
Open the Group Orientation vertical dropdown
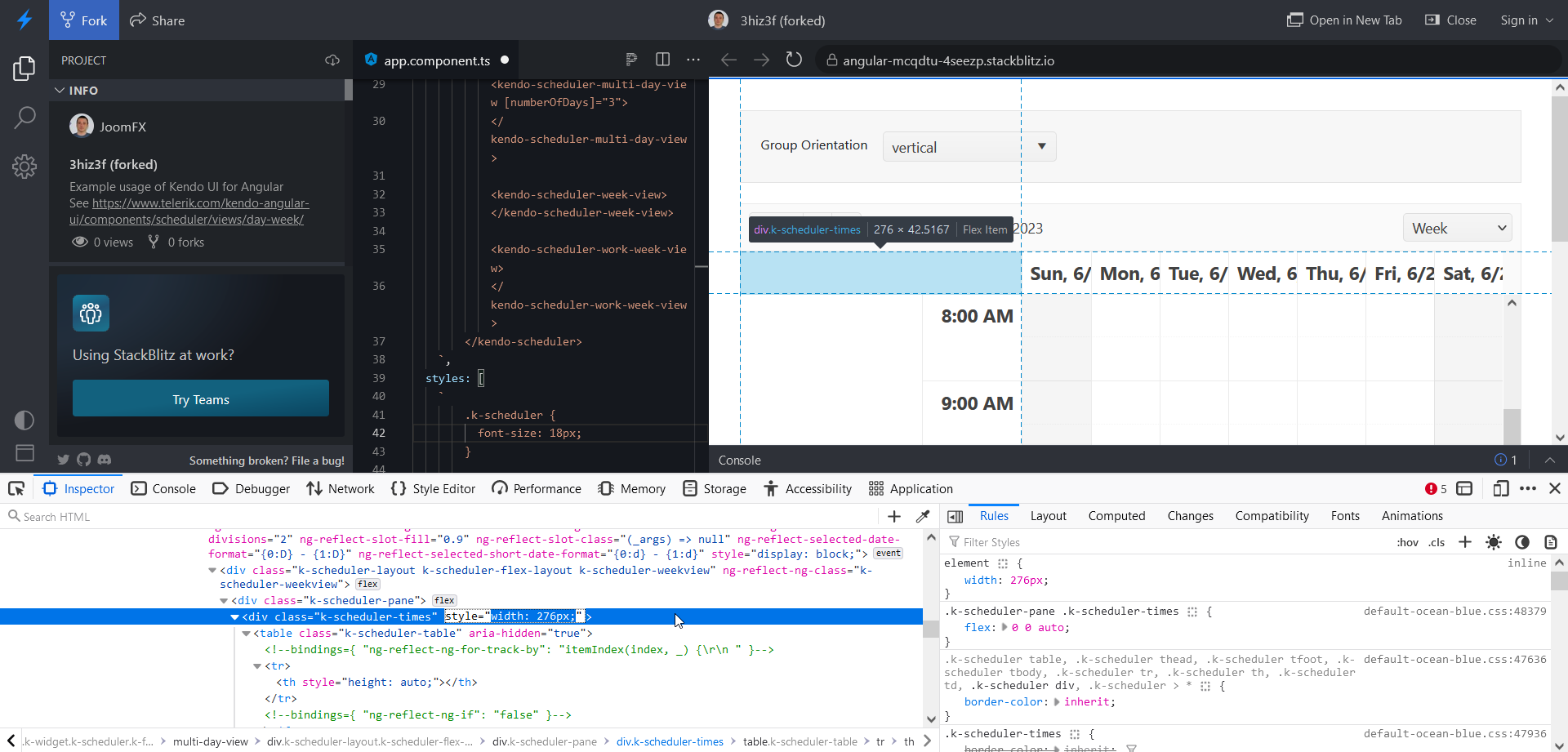[969, 147]
